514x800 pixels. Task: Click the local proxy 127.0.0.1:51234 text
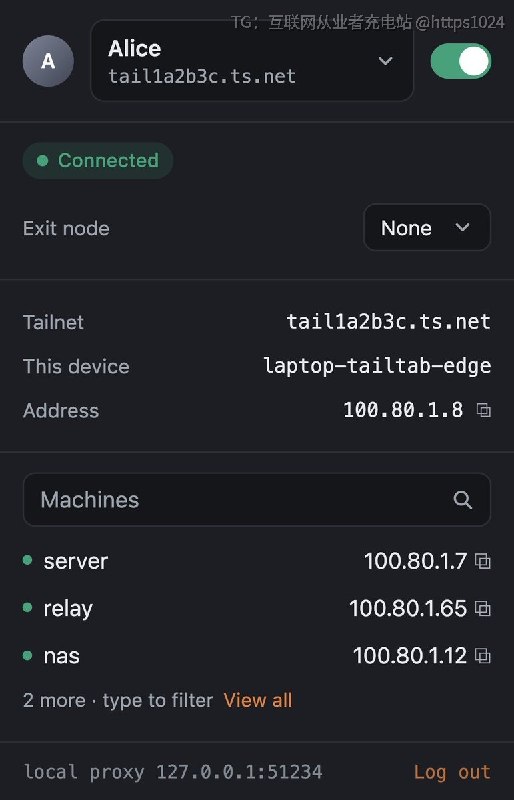[x=173, y=771]
